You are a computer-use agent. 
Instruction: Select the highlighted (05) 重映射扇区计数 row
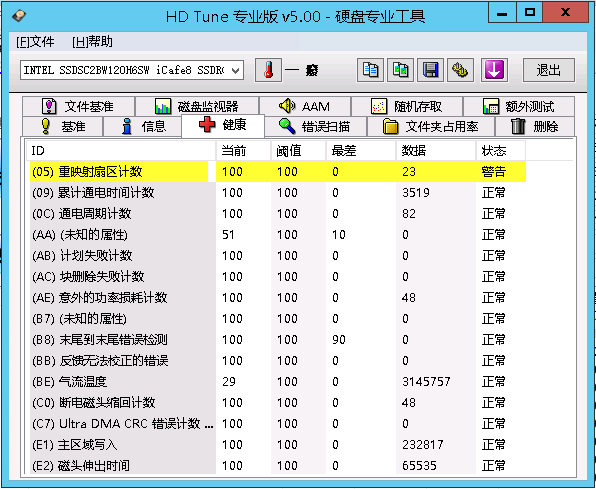278,171
